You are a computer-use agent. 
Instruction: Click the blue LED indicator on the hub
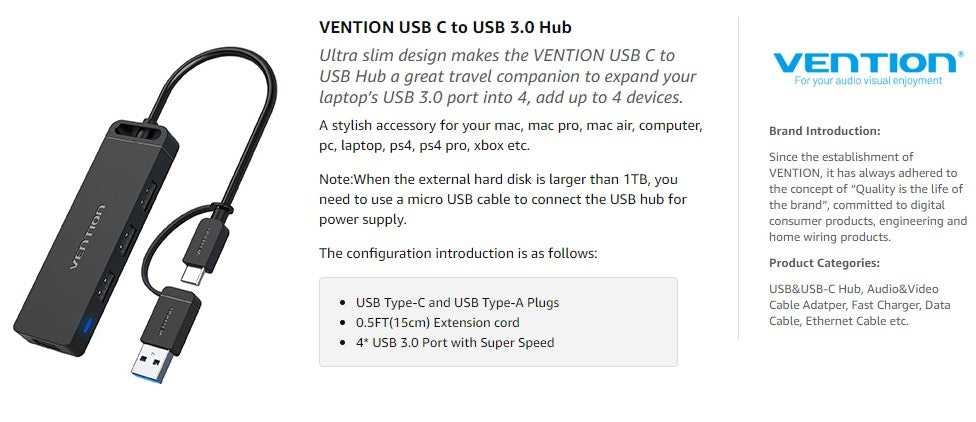click(91, 326)
